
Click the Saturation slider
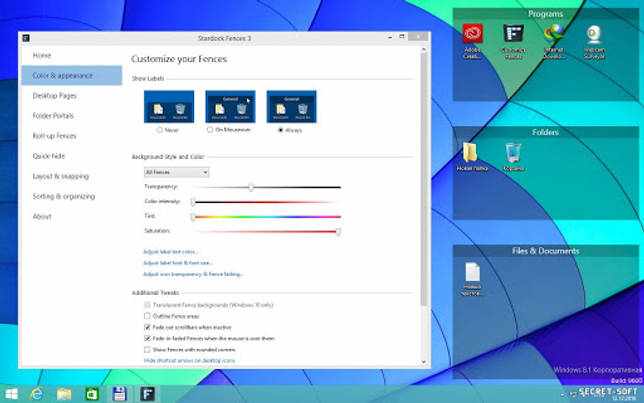[267, 231]
